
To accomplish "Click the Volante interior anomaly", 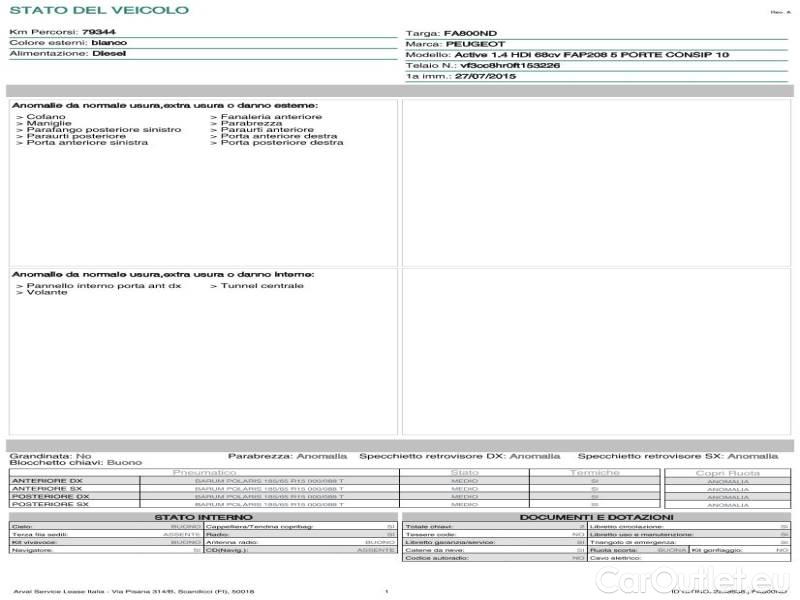I will tap(44, 292).
